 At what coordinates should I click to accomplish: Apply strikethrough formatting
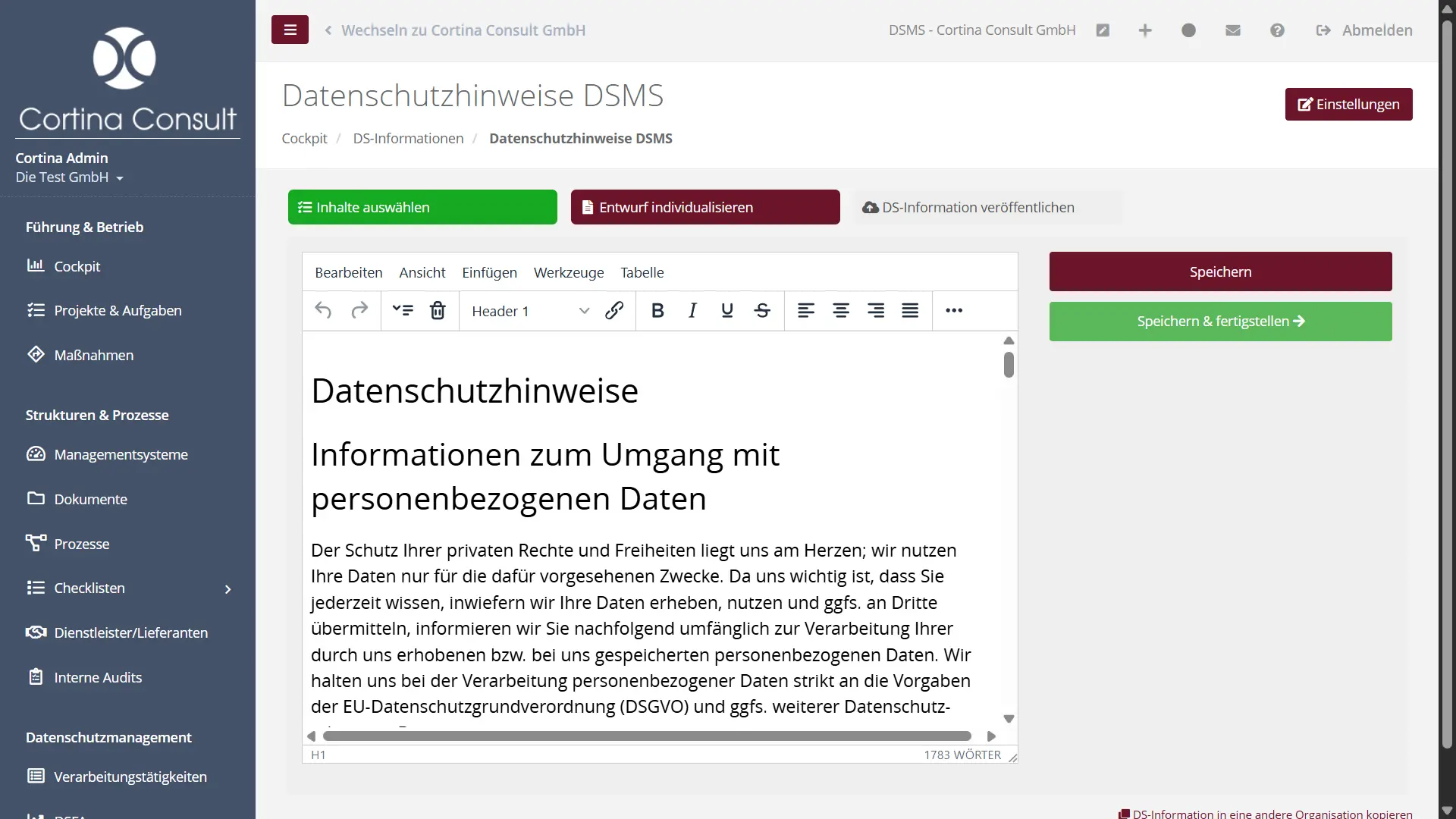762,310
